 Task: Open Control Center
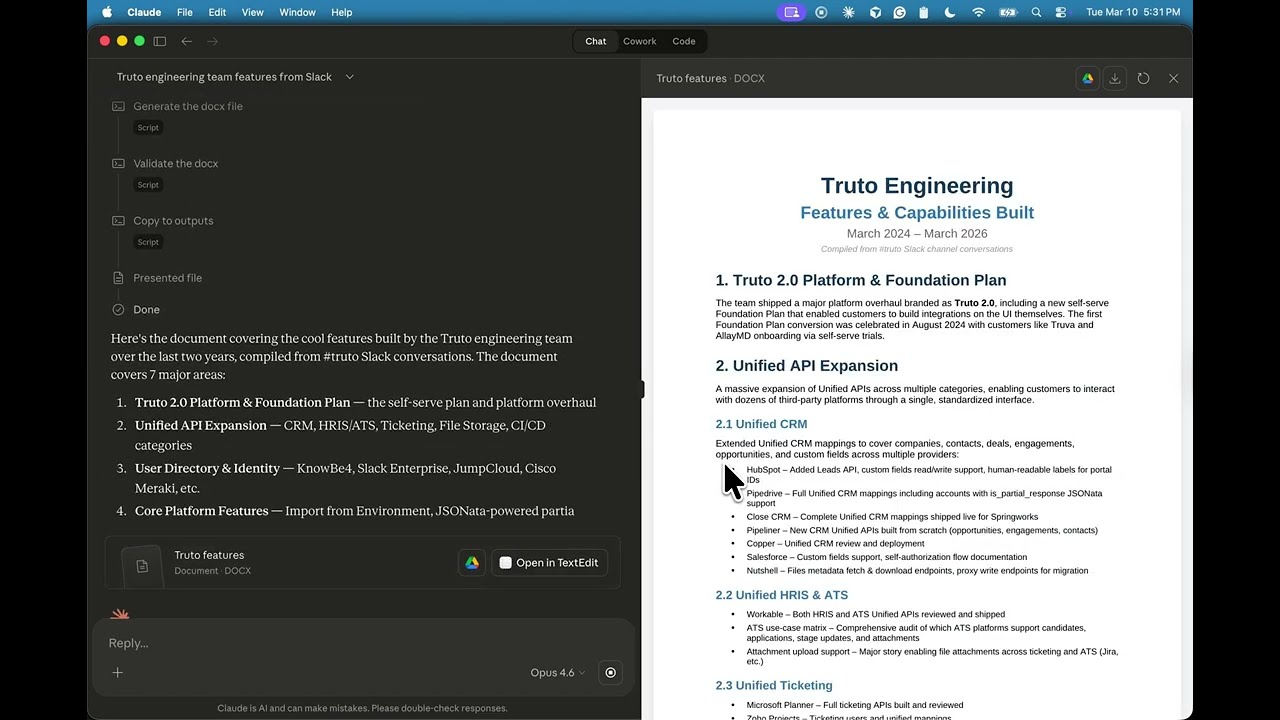tap(1061, 12)
